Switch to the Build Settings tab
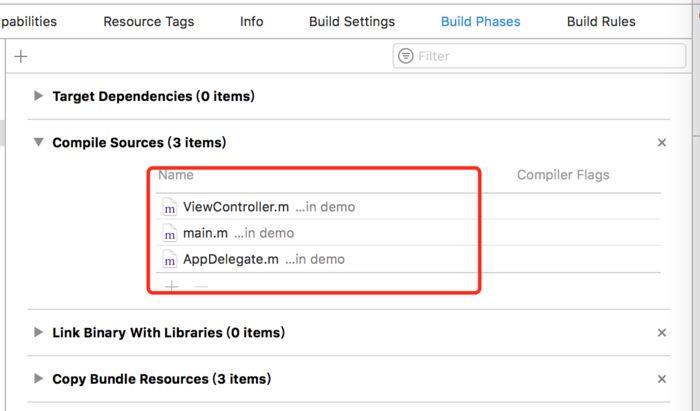 point(351,21)
